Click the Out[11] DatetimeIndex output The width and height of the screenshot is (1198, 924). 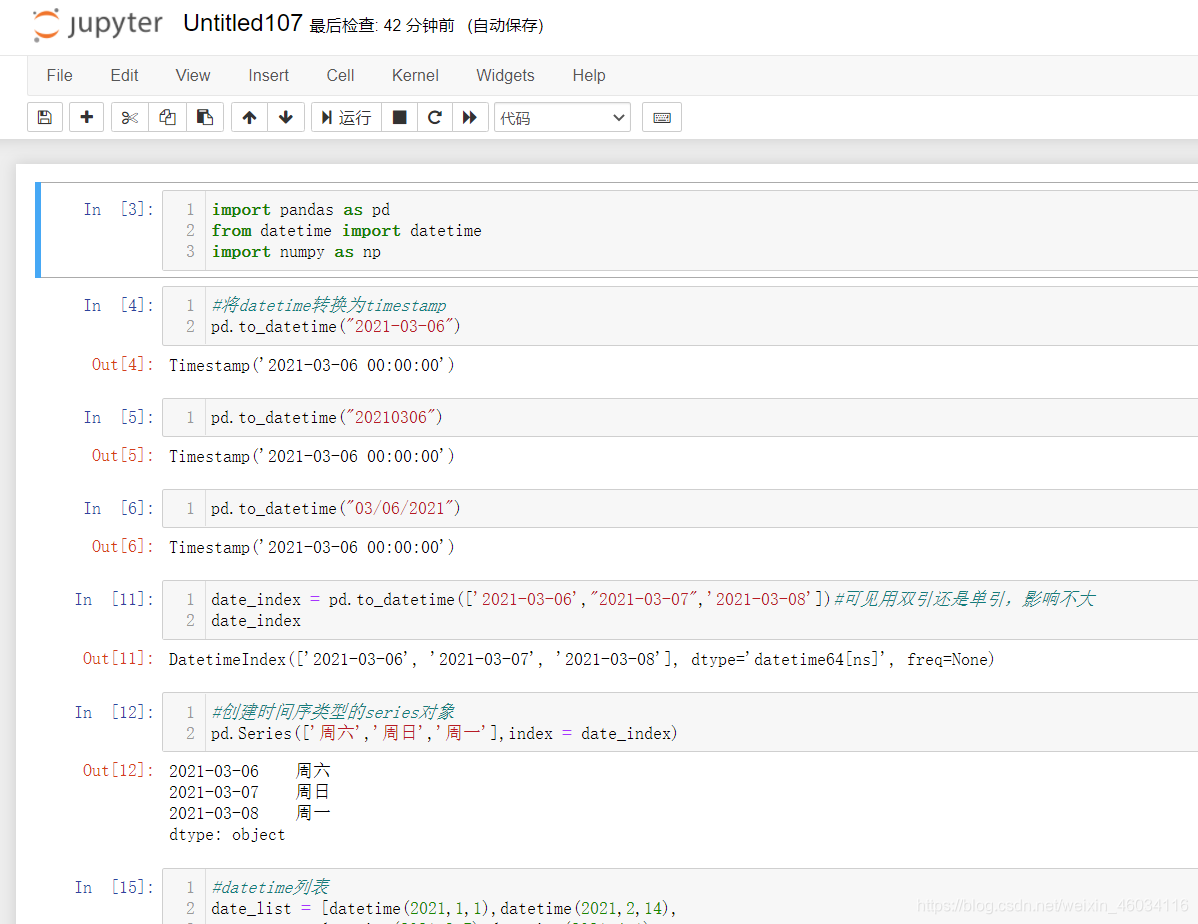click(x=581, y=660)
